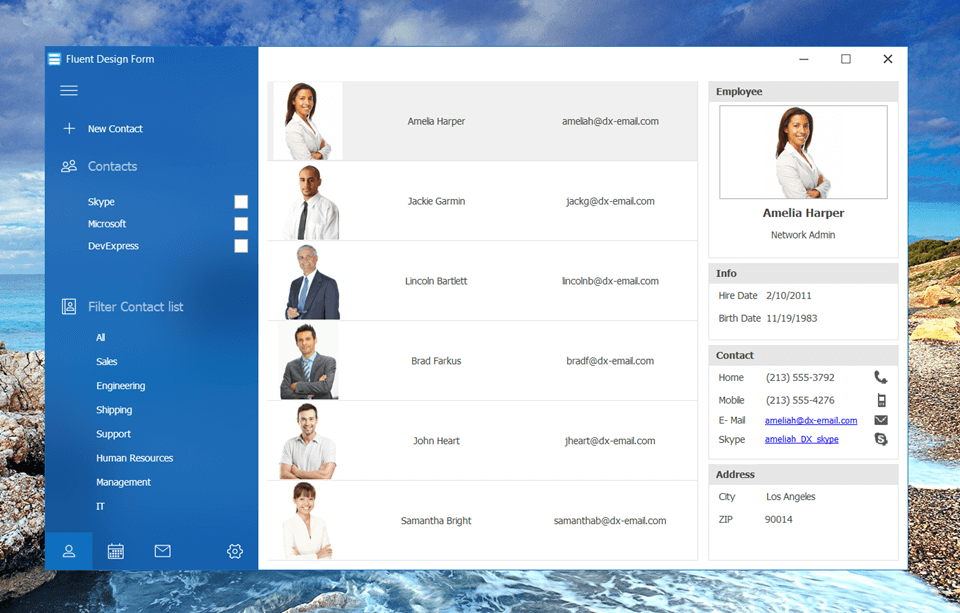
Task: Select the Engineering filter
Action: click(x=120, y=385)
